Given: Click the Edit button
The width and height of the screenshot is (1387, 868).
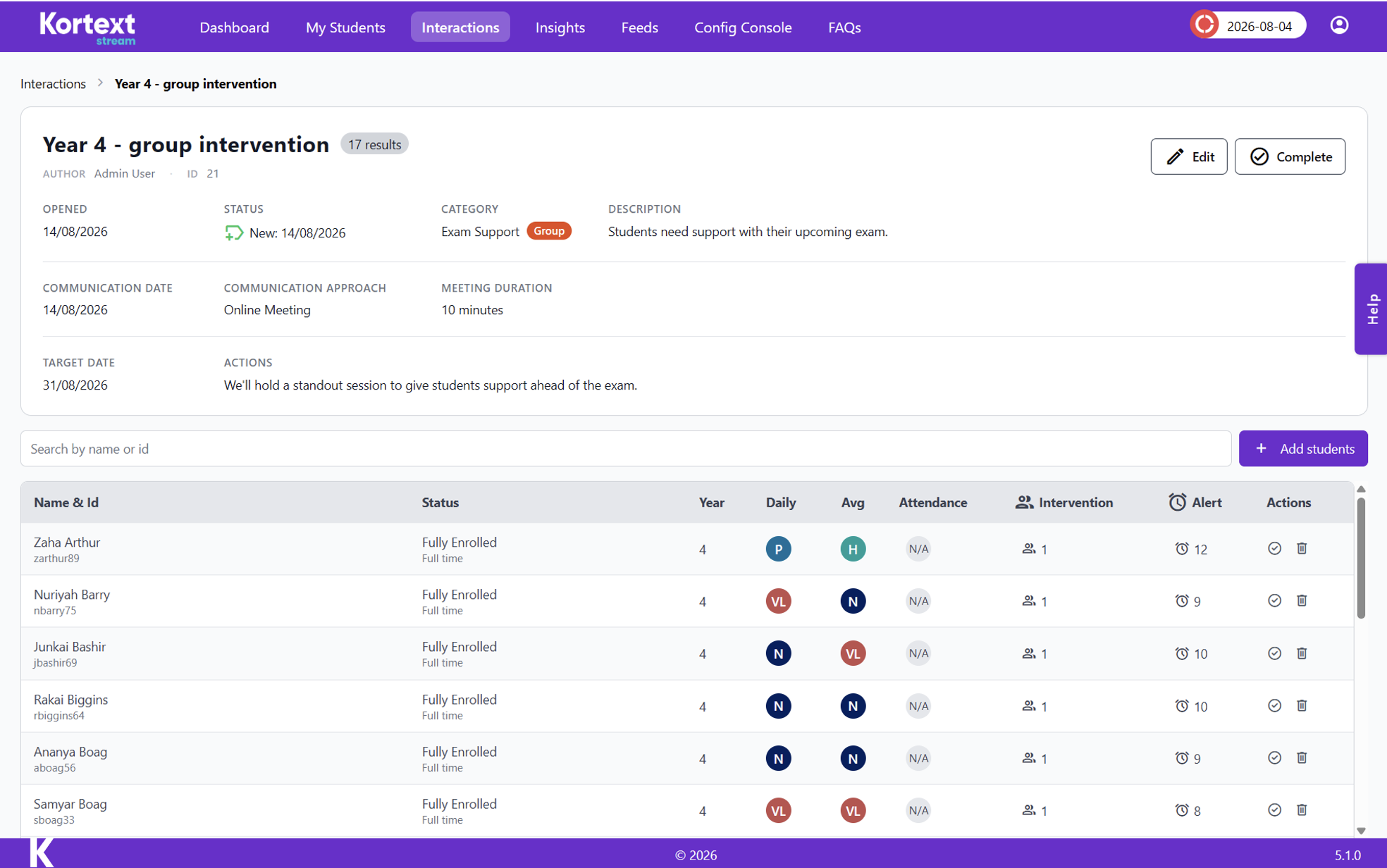Looking at the screenshot, I should [x=1189, y=156].
